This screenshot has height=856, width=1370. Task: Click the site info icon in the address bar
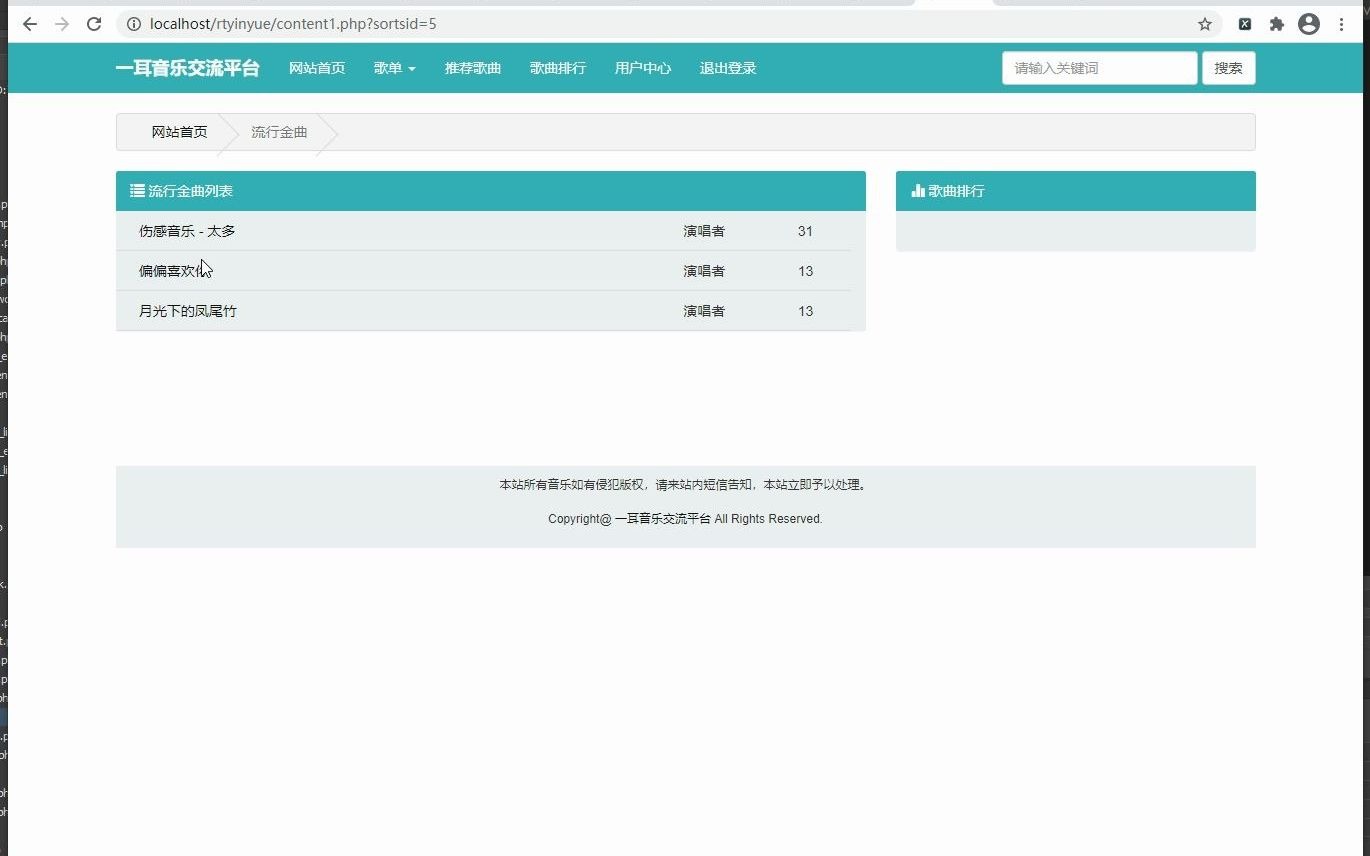[134, 24]
